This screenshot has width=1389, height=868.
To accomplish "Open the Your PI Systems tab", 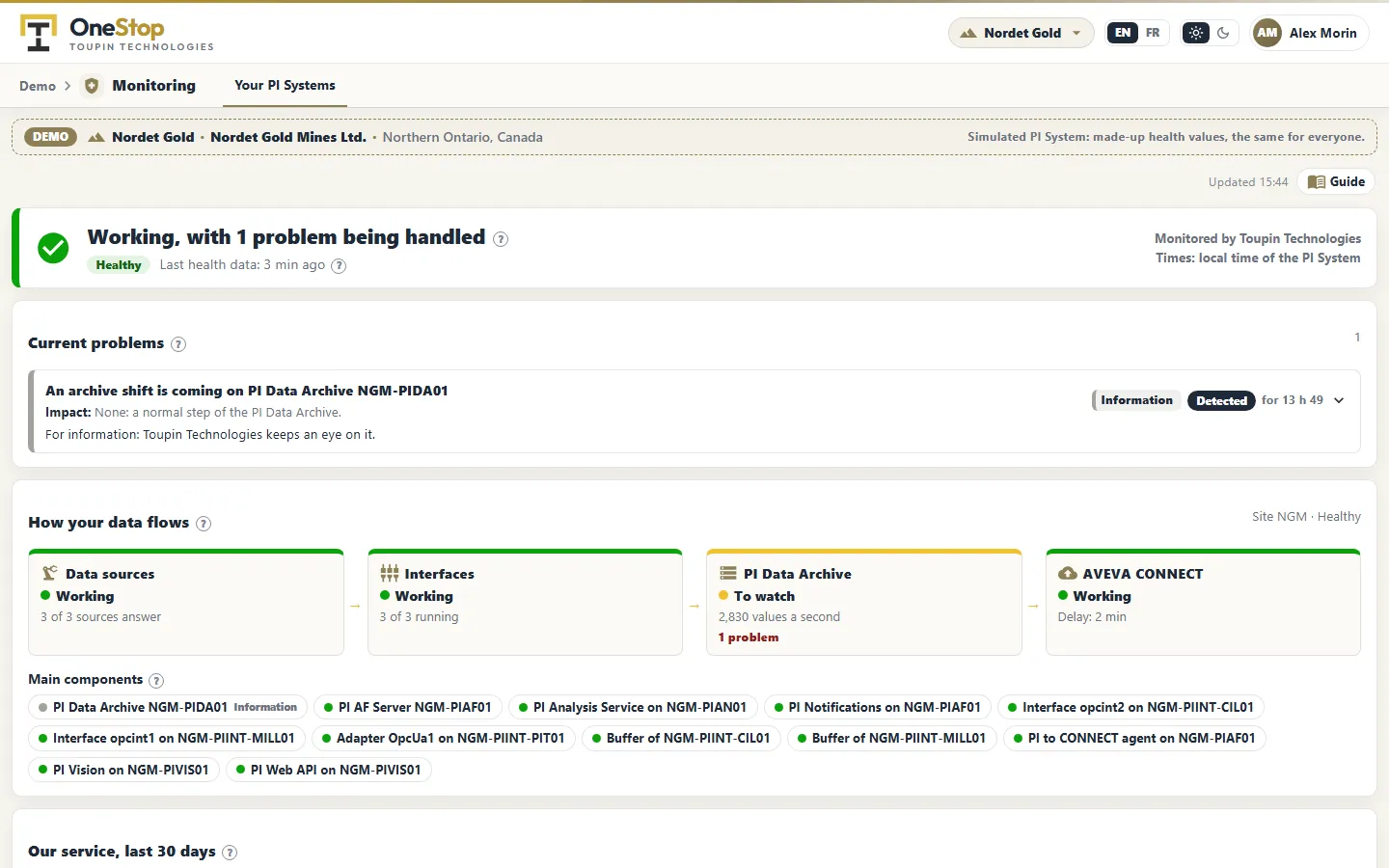I will pyautogui.click(x=285, y=86).
